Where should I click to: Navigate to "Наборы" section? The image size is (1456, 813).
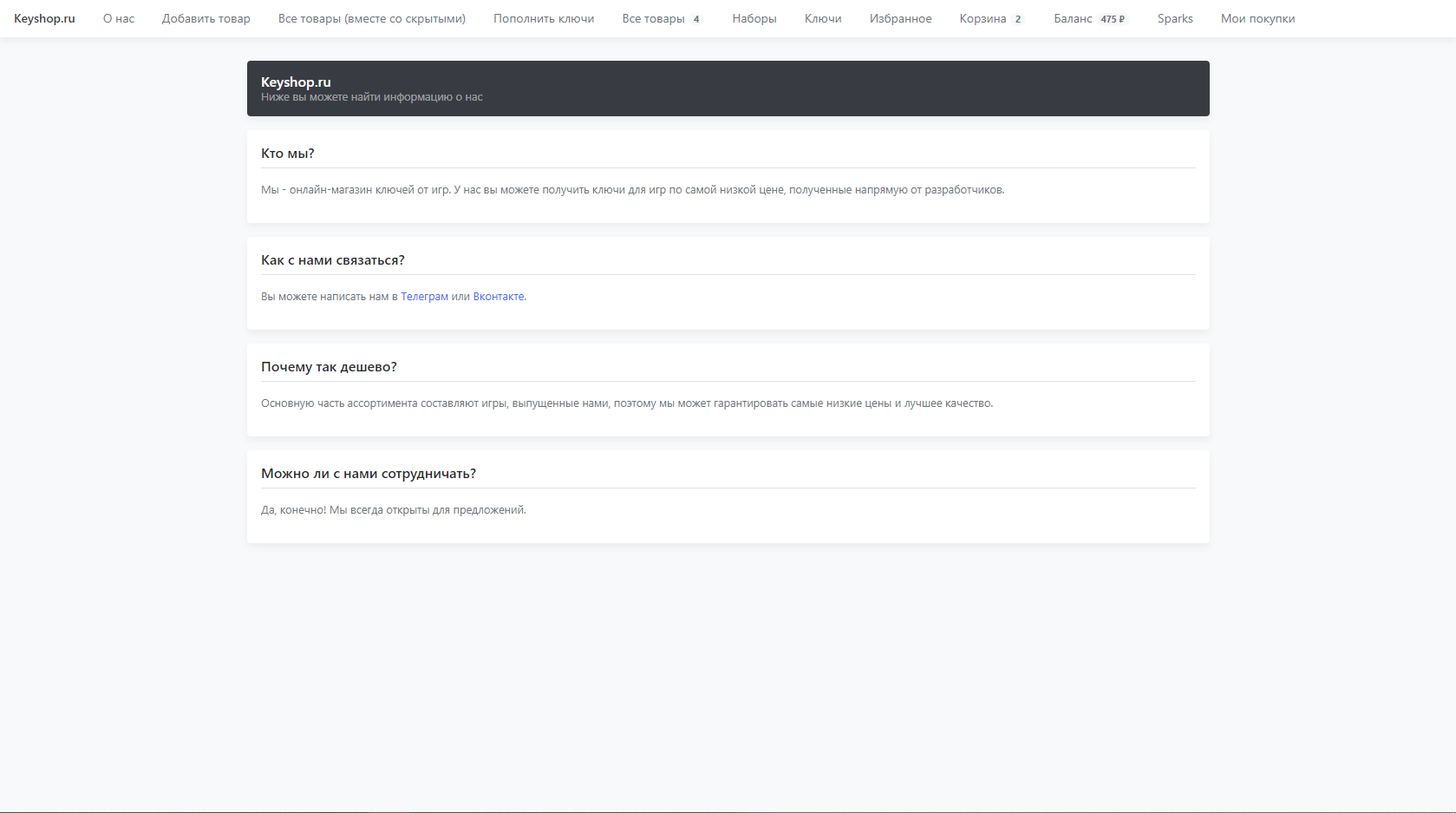point(754,18)
